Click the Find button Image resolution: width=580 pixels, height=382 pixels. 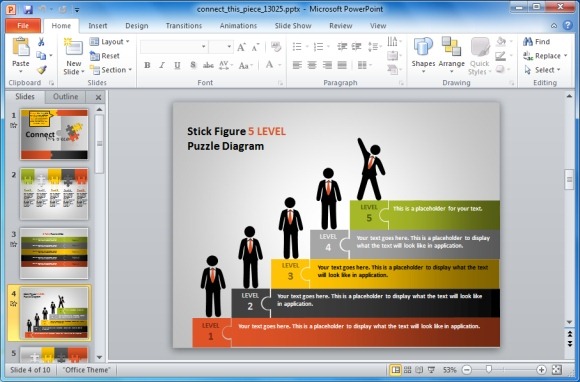click(537, 41)
